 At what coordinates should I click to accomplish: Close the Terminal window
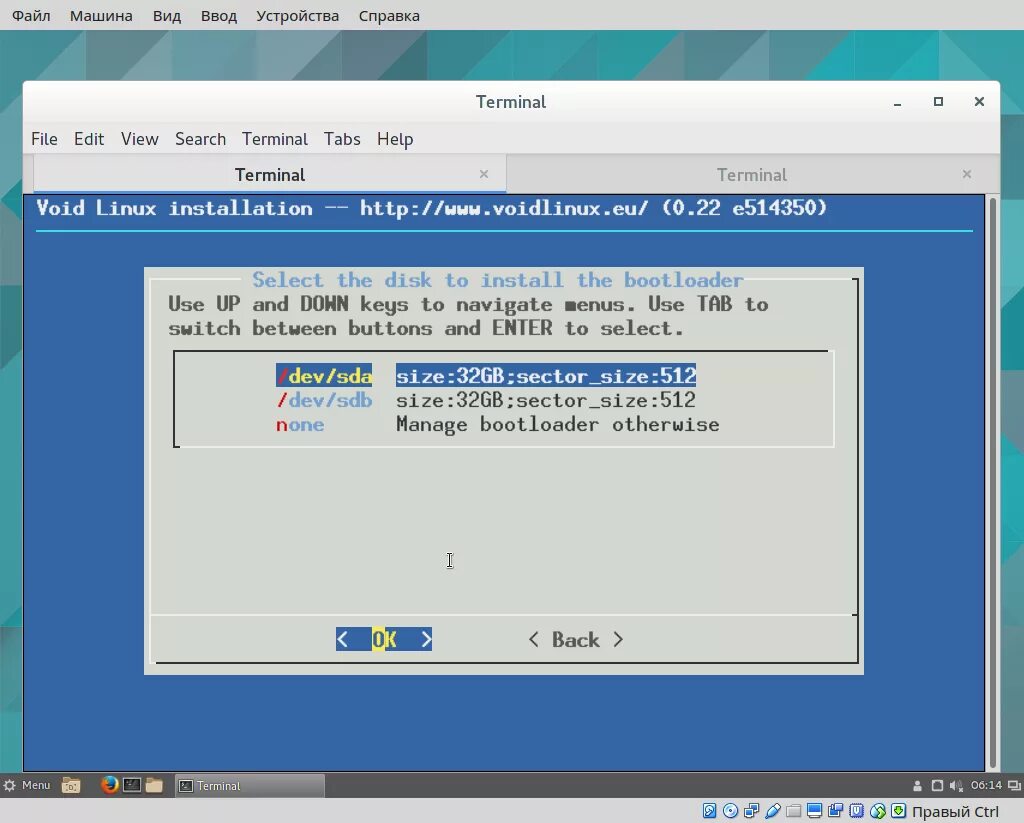(979, 101)
